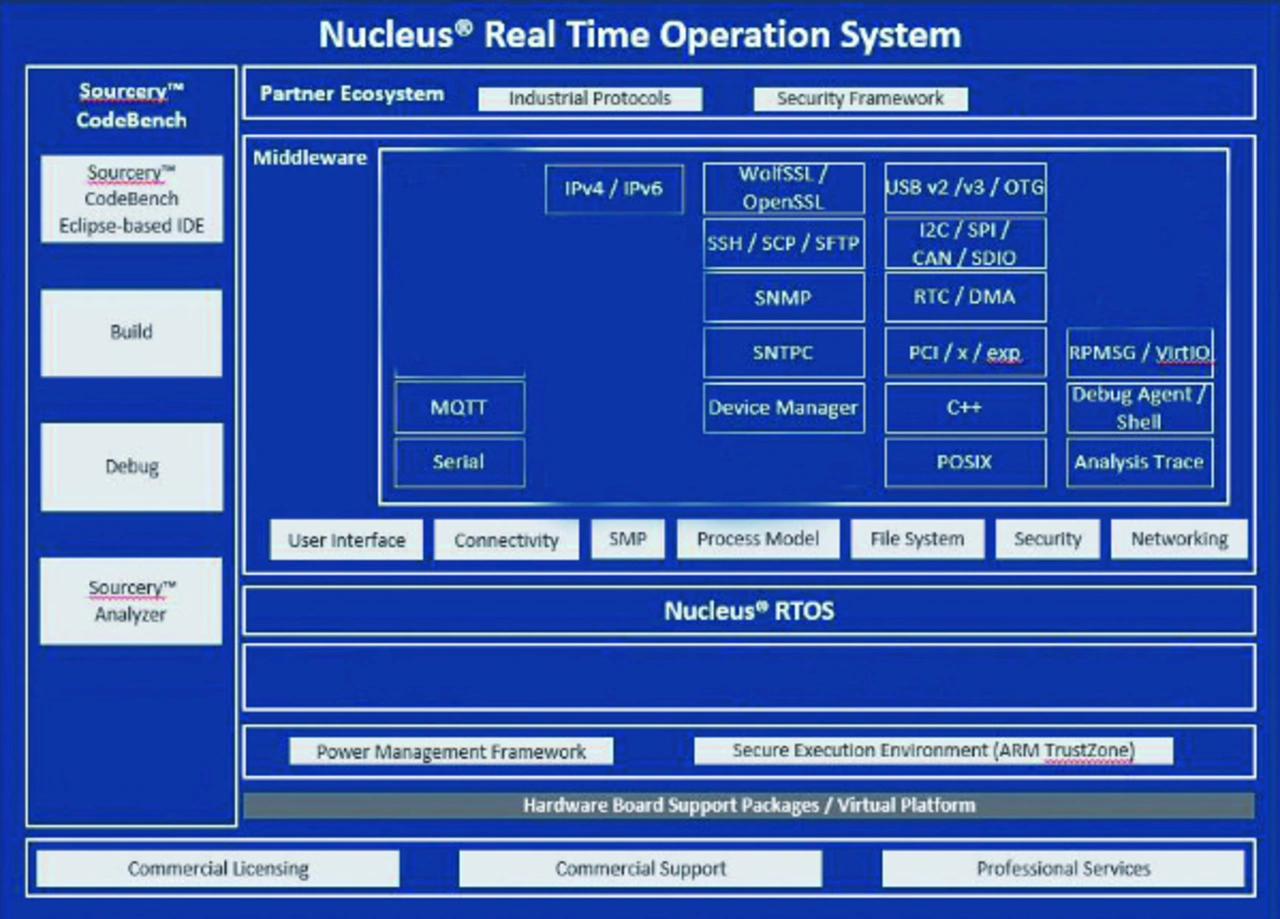Click the Security Framework box

click(x=860, y=99)
